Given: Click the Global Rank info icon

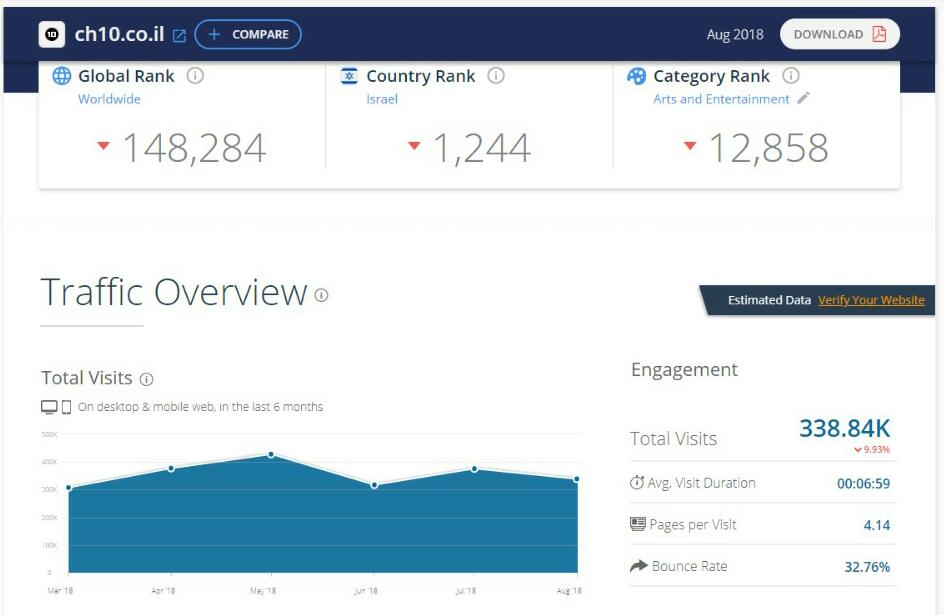Looking at the screenshot, I should (x=196, y=76).
